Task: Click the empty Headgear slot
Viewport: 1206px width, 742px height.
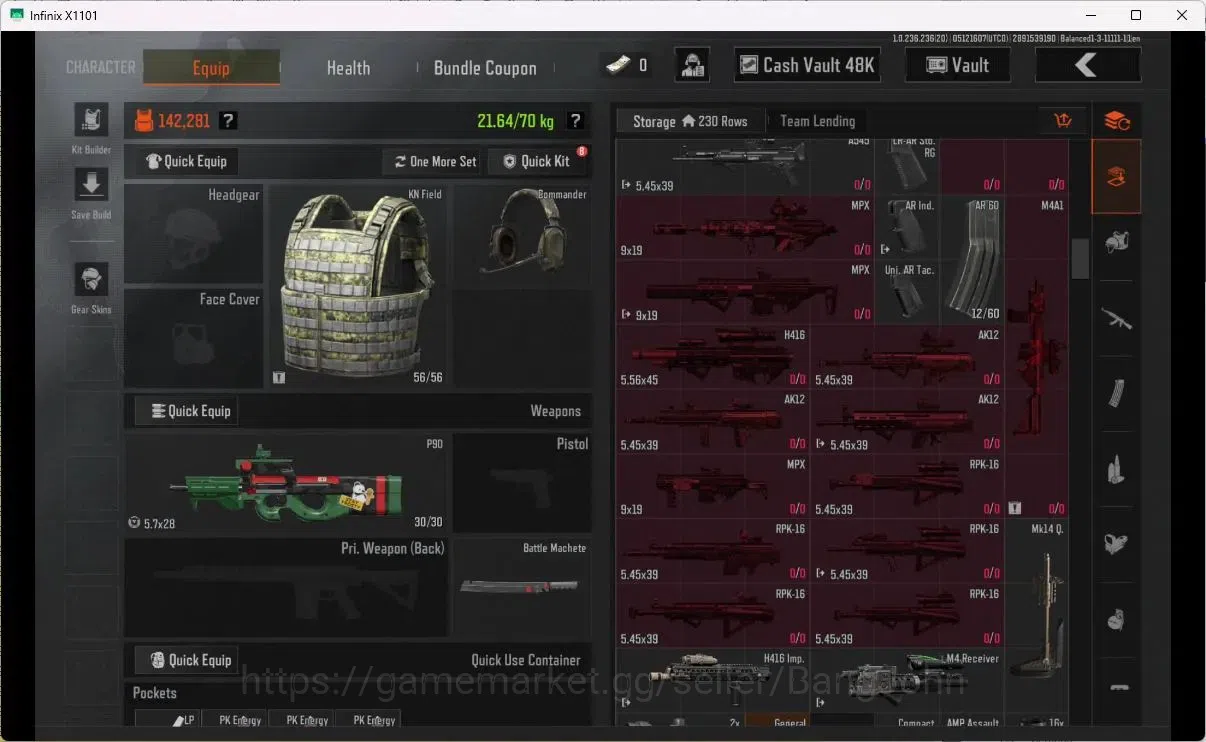Action: (194, 234)
